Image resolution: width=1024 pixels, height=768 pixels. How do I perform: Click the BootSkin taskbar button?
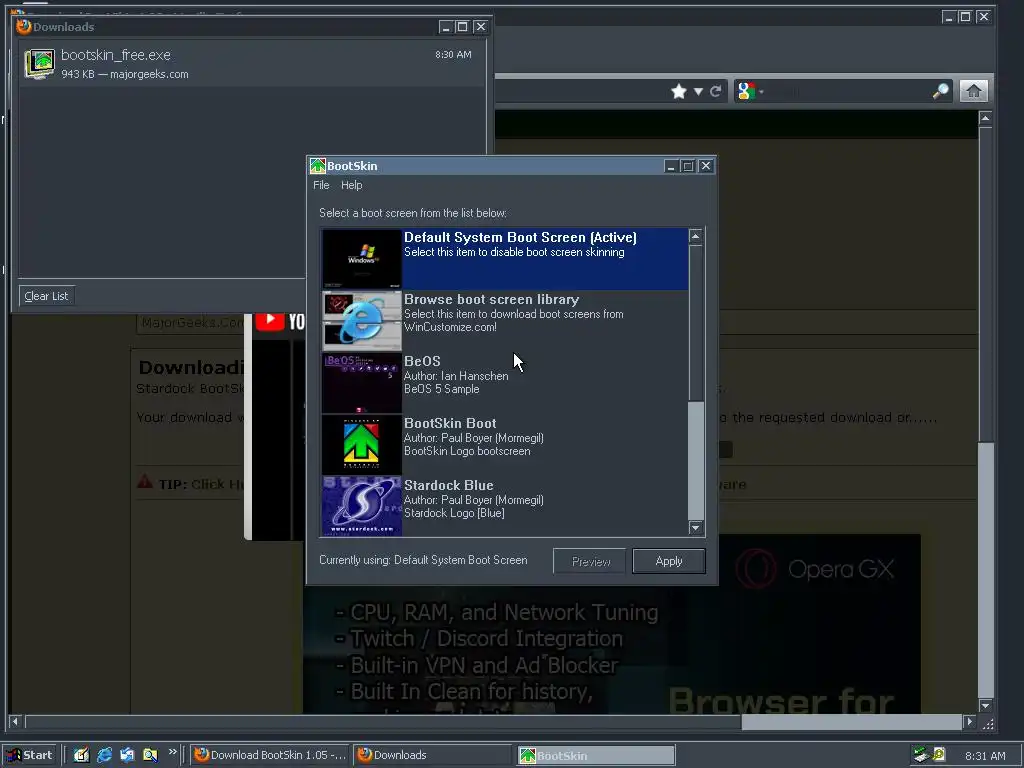point(596,755)
